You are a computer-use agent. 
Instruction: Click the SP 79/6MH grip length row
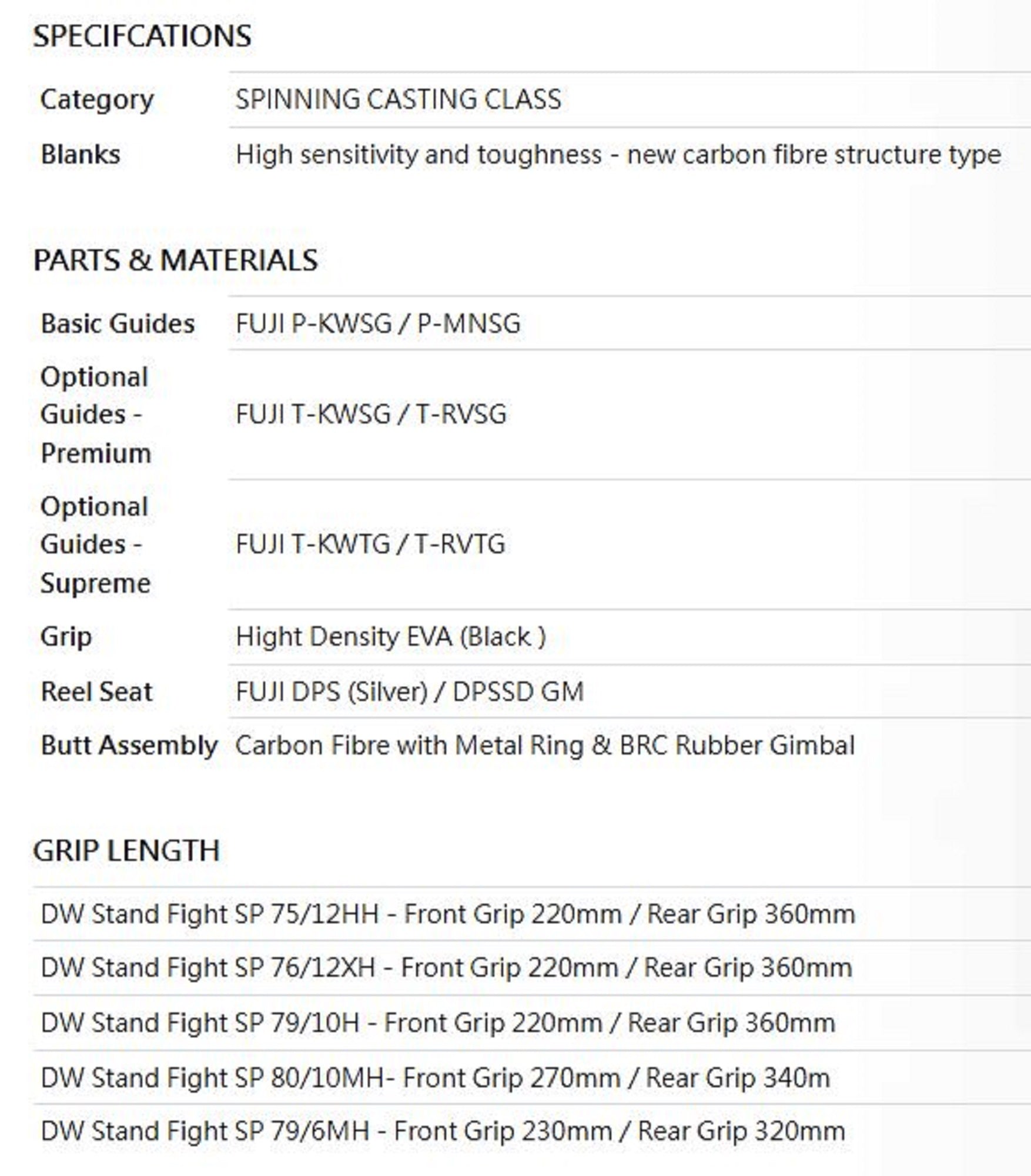click(x=443, y=1131)
